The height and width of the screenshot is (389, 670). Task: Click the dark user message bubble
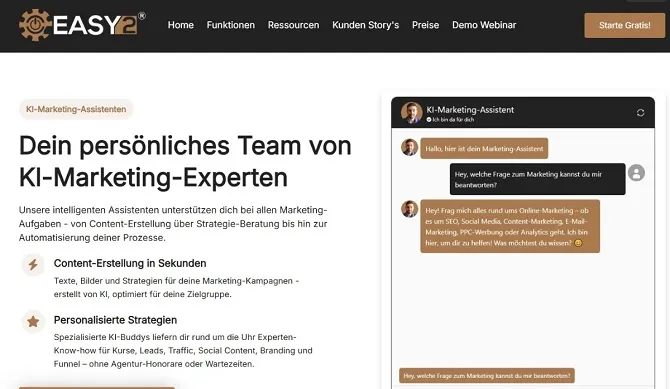[538, 179]
